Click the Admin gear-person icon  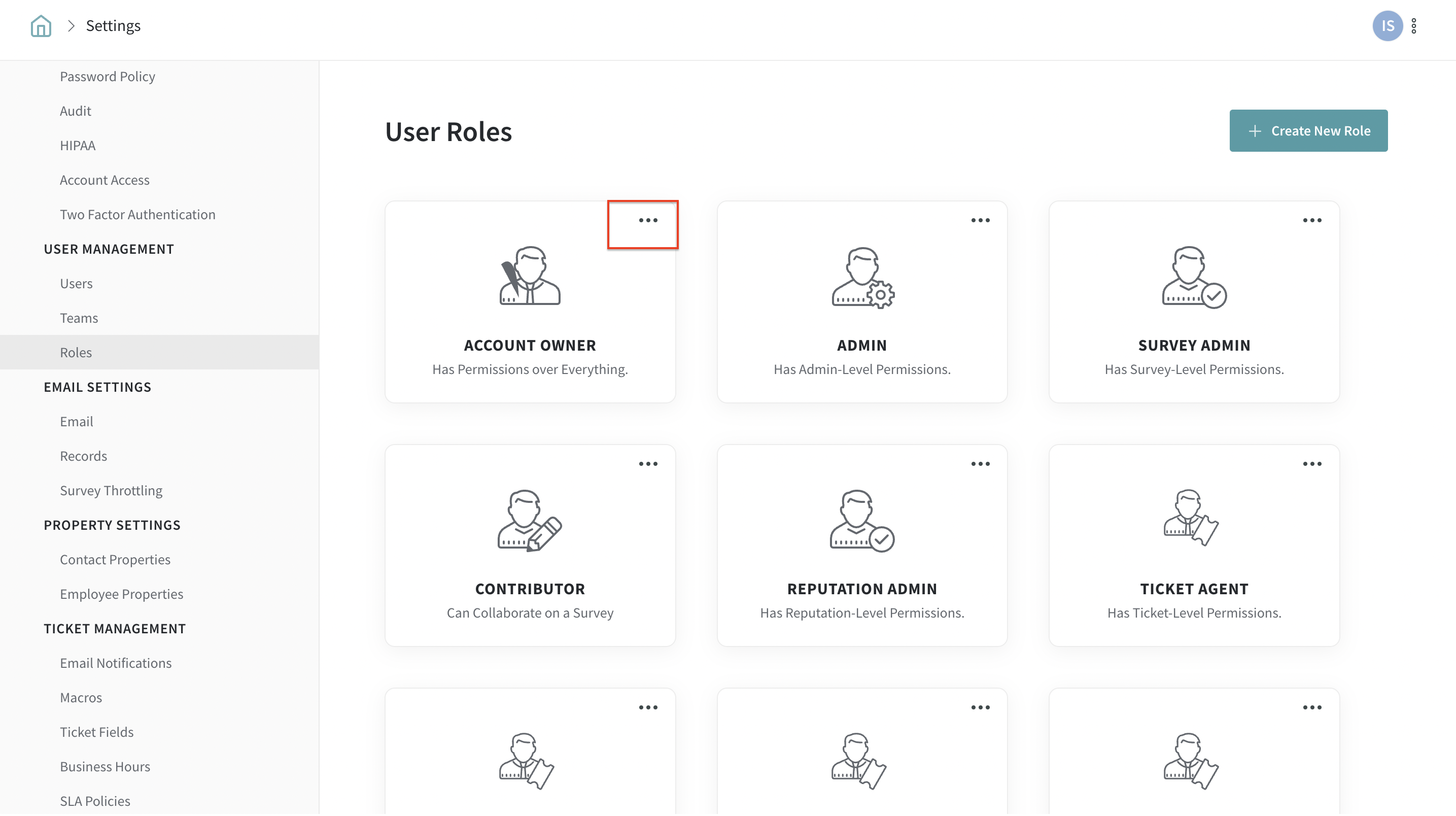coord(862,278)
